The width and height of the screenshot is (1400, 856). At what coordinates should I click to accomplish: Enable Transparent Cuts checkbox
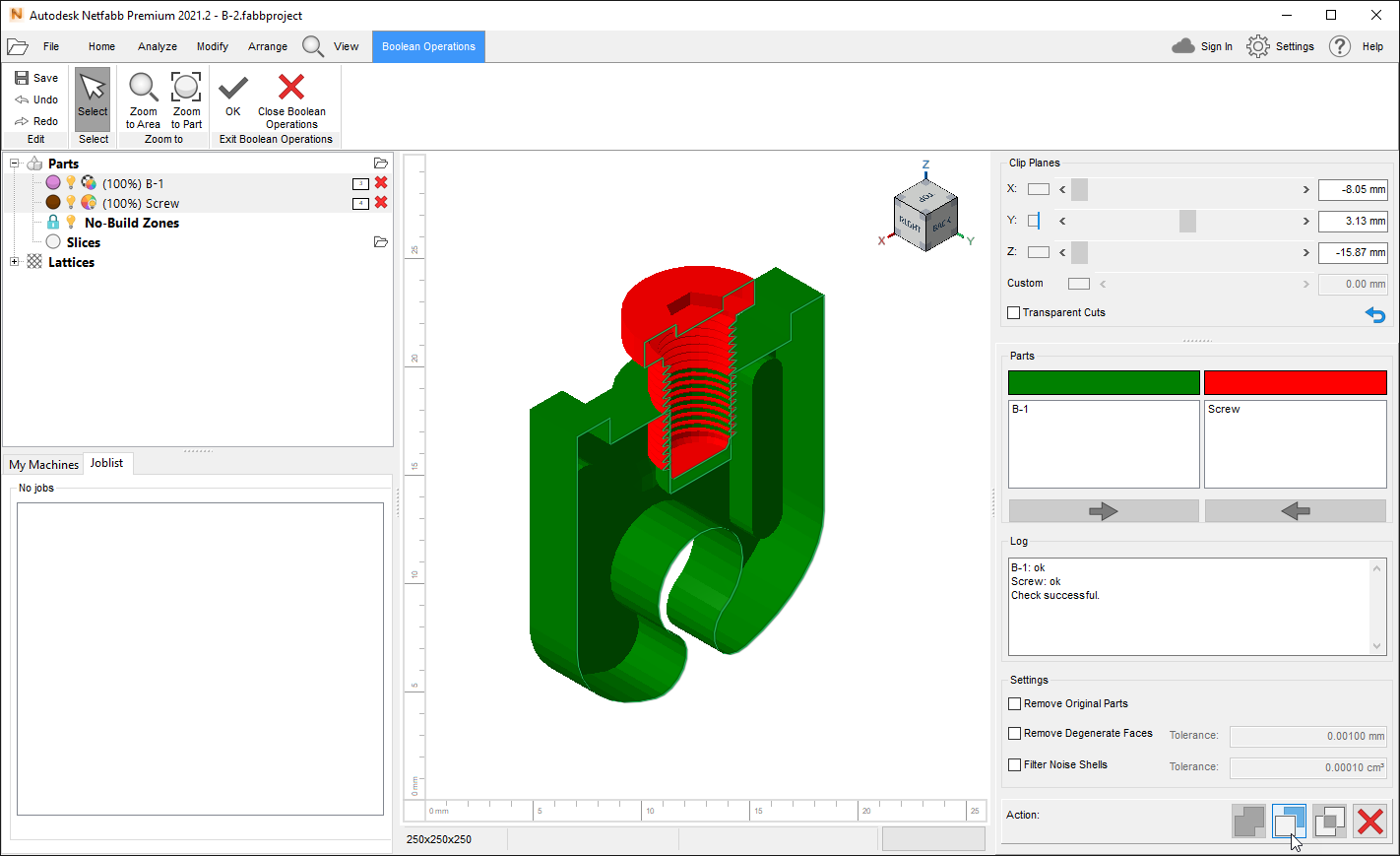point(1014,312)
